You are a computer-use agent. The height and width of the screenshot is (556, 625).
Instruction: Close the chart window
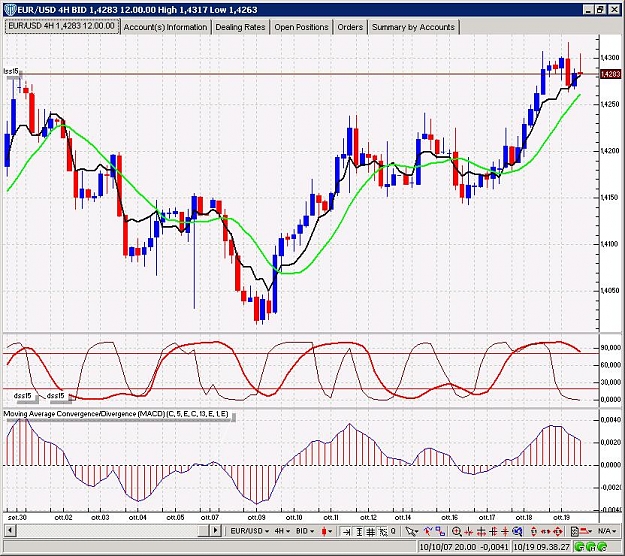(x=615, y=10)
